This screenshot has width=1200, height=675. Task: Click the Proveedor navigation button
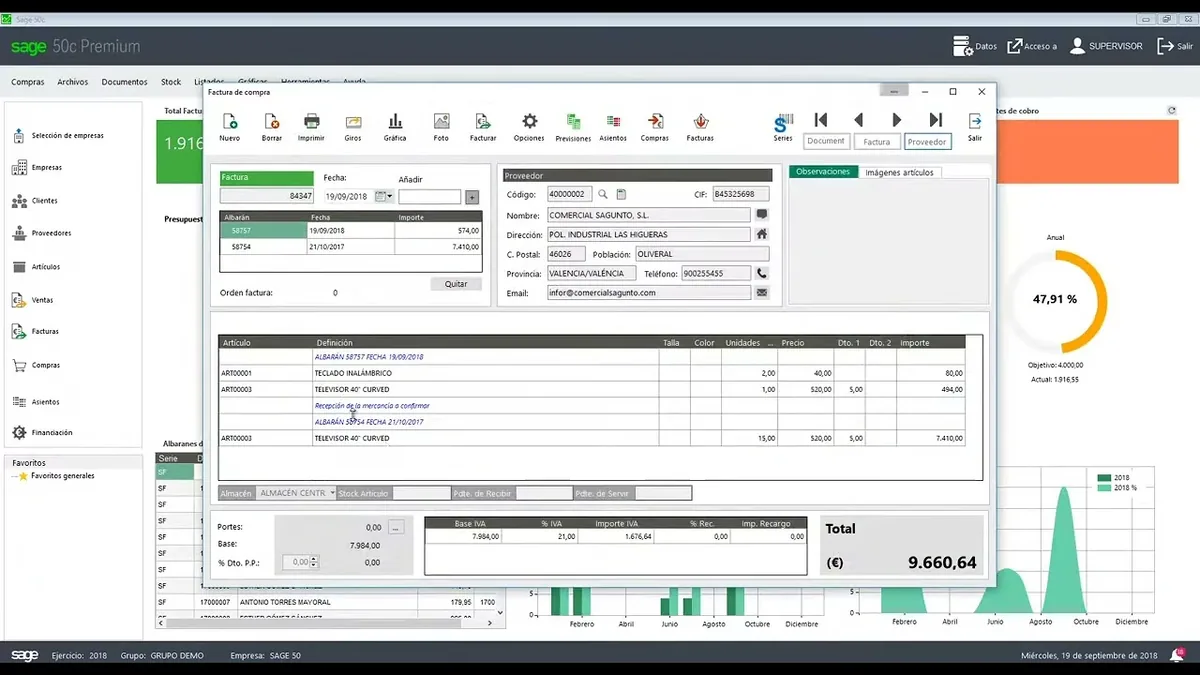point(927,142)
